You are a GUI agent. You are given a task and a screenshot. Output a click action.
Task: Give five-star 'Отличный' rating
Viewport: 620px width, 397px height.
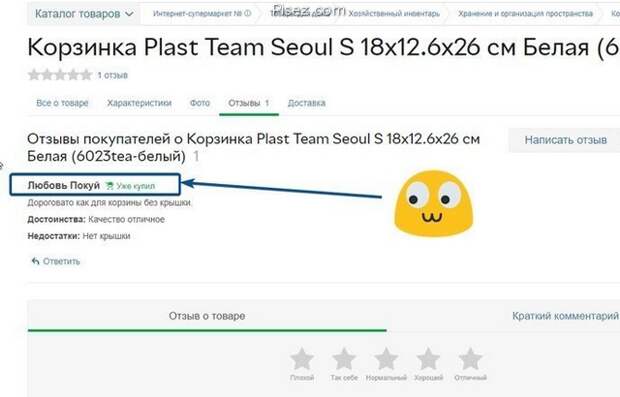pyautogui.click(x=470, y=358)
